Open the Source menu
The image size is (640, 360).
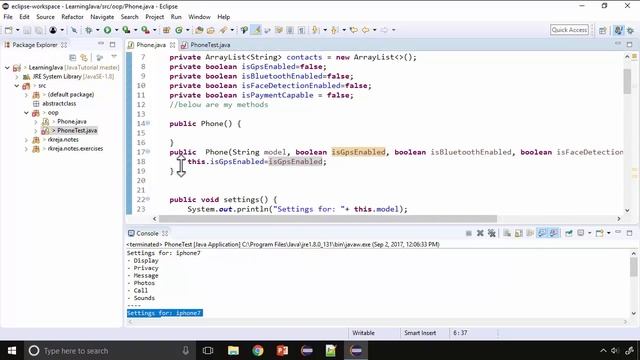[45, 17]
